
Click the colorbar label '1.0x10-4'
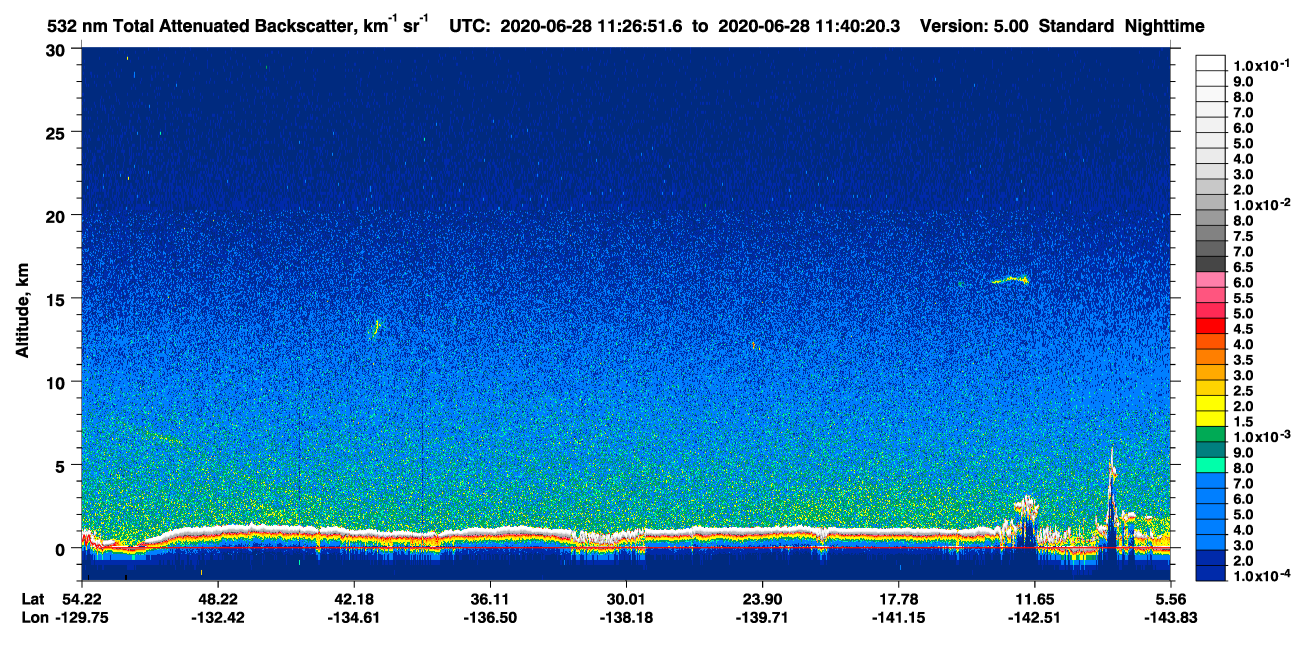pyautogui.click(x=1260, y=574)
